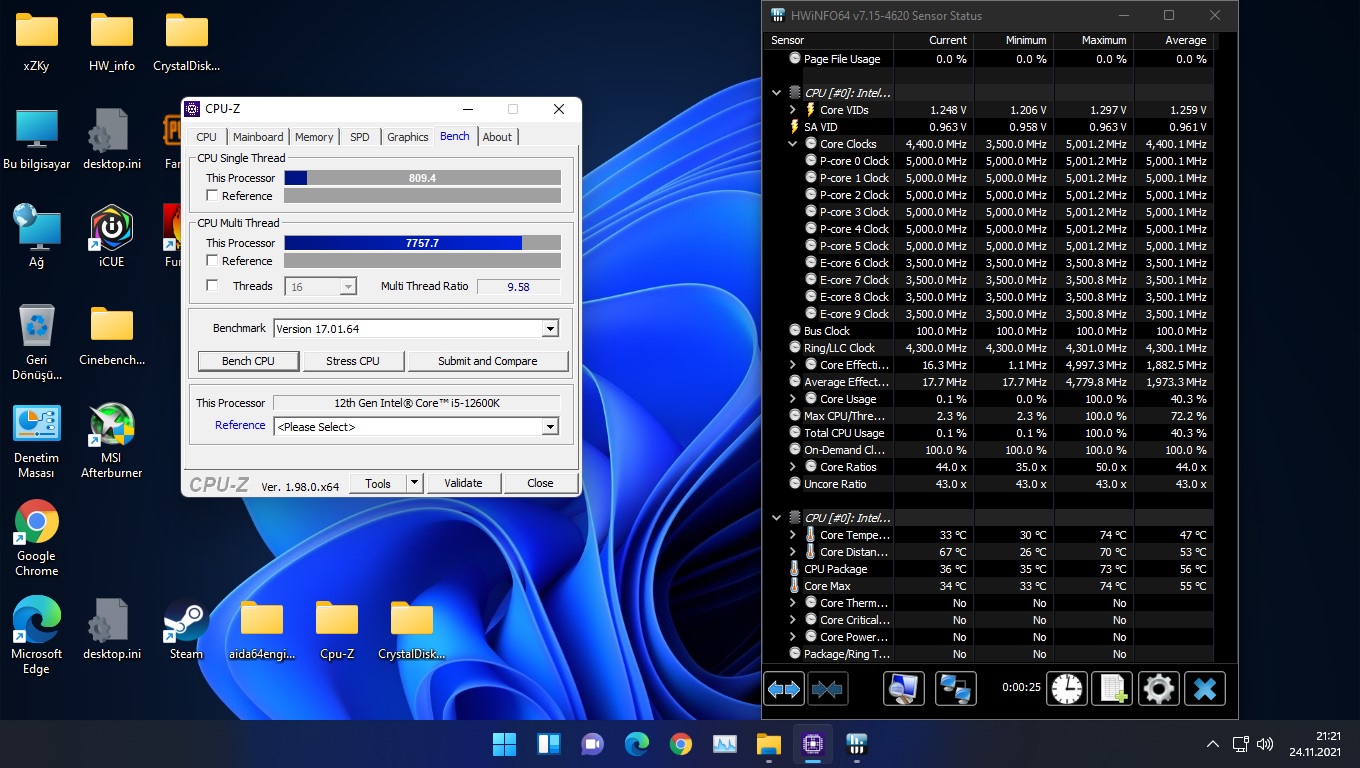Screen dimensions: 1360x768
Task: Open File Explorer from taskbar
Action: coord(768,744)
